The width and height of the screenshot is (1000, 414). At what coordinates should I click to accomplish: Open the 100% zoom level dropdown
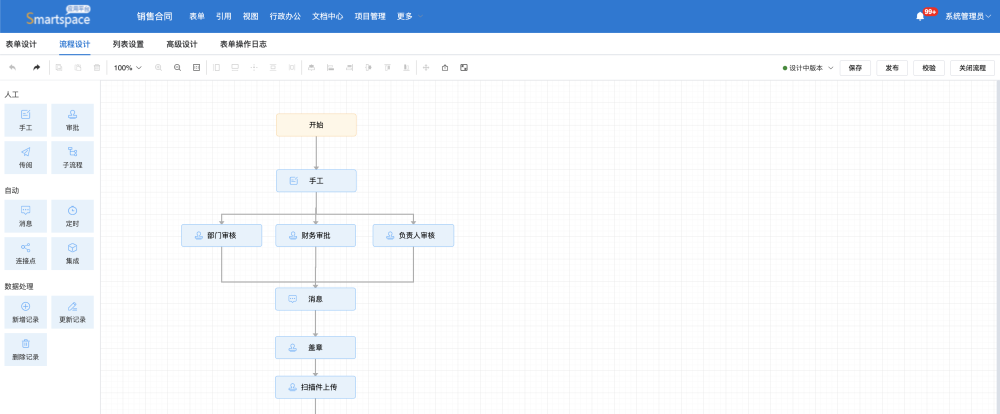click(126, 68)
